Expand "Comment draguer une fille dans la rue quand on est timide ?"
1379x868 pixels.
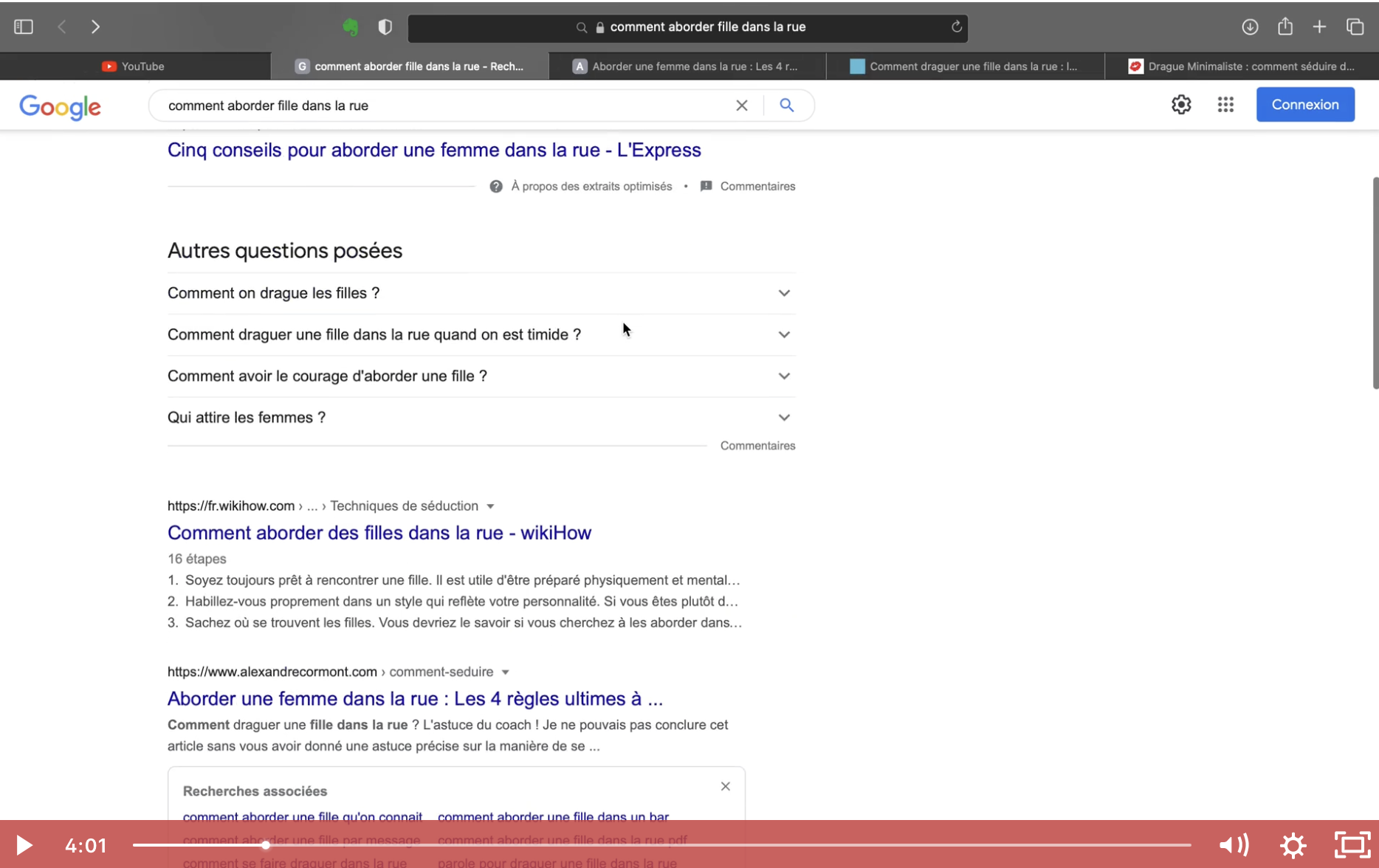(x=481, y=334)
